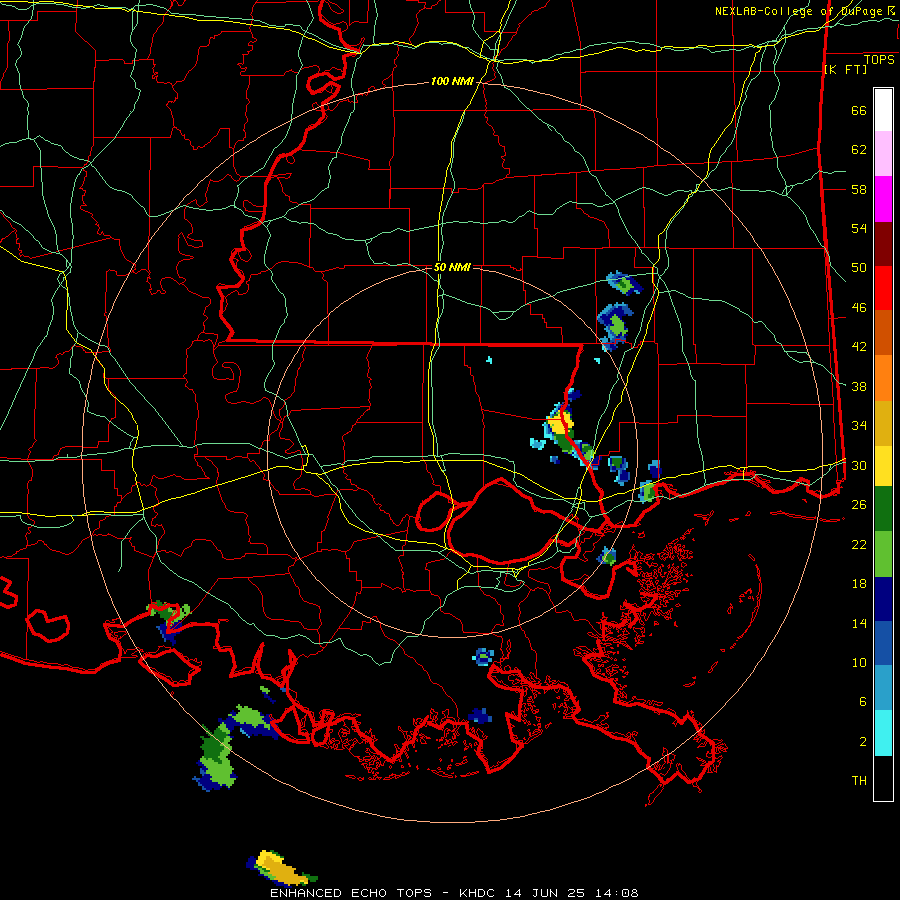The image size is (900, 900).
Task: Click the '18' legend value
Action: click(x=859, y=584)
